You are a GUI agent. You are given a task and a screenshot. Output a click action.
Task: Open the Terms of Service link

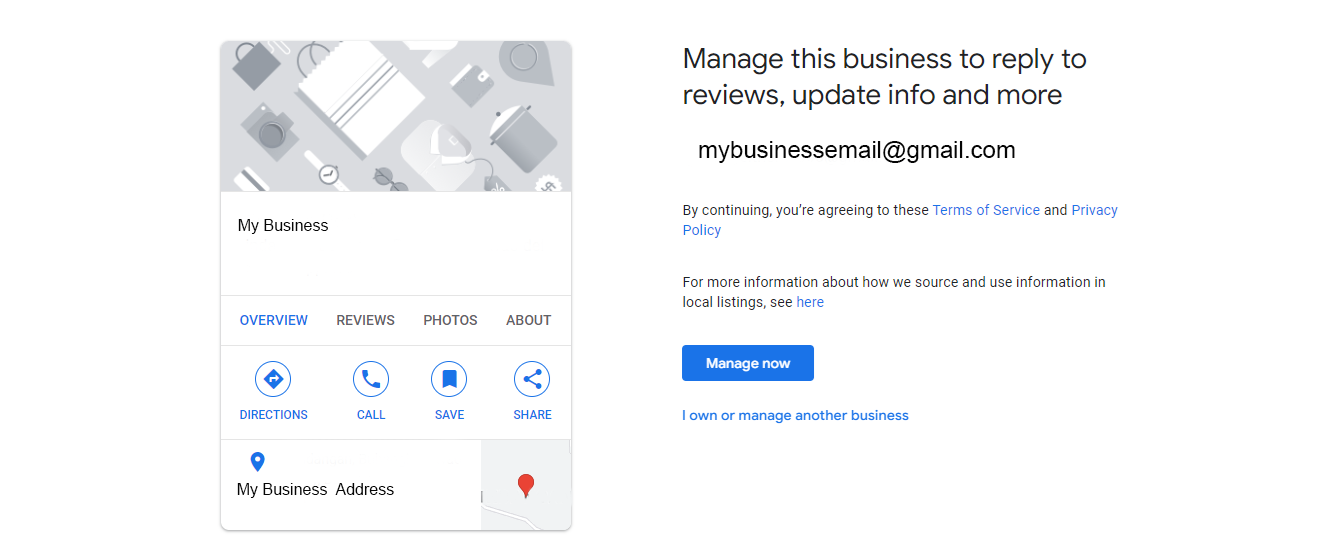(986, 210)
